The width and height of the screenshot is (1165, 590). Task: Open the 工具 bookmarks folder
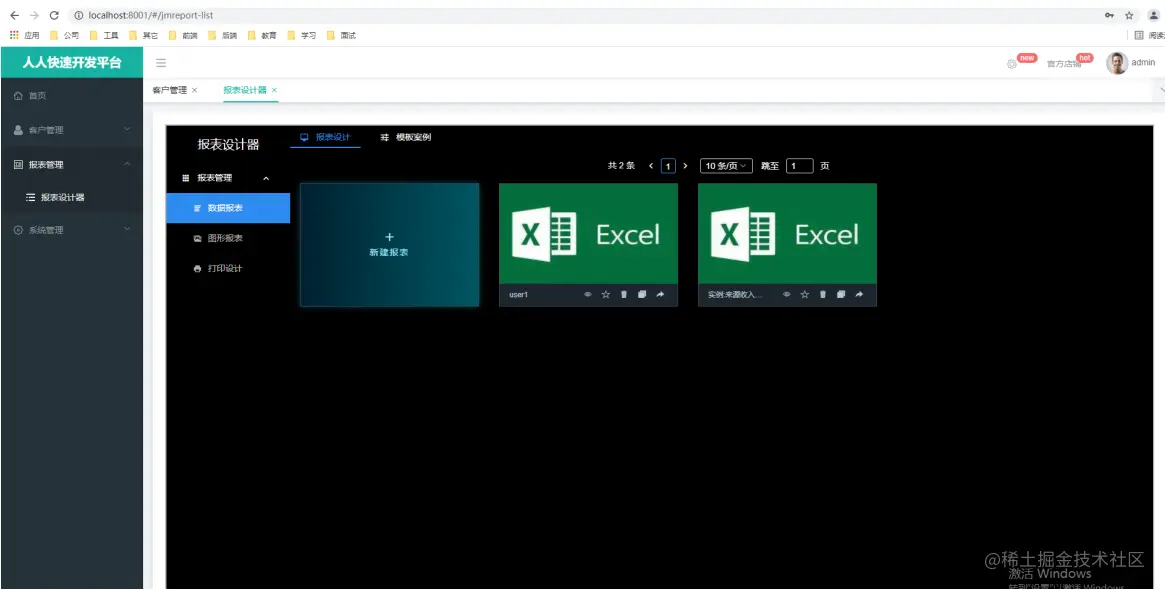click(104, 35)
